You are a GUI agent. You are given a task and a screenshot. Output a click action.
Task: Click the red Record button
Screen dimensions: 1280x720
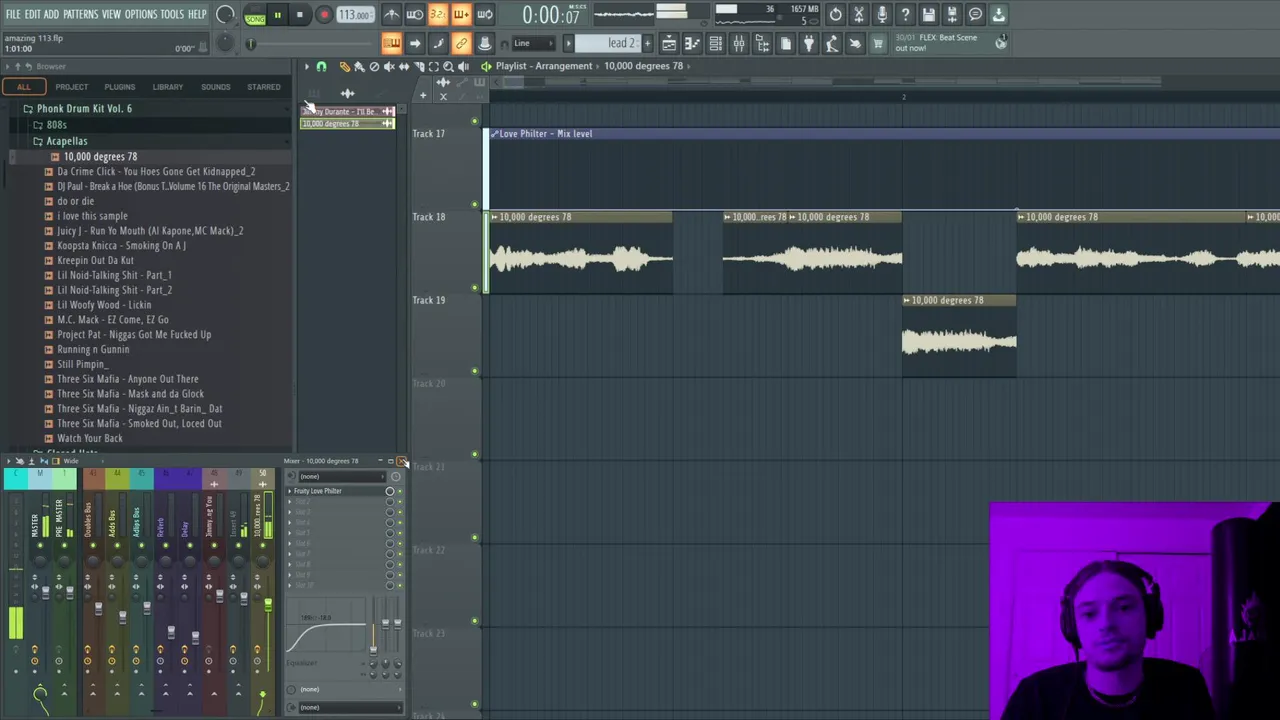click(x=324, y=15)
